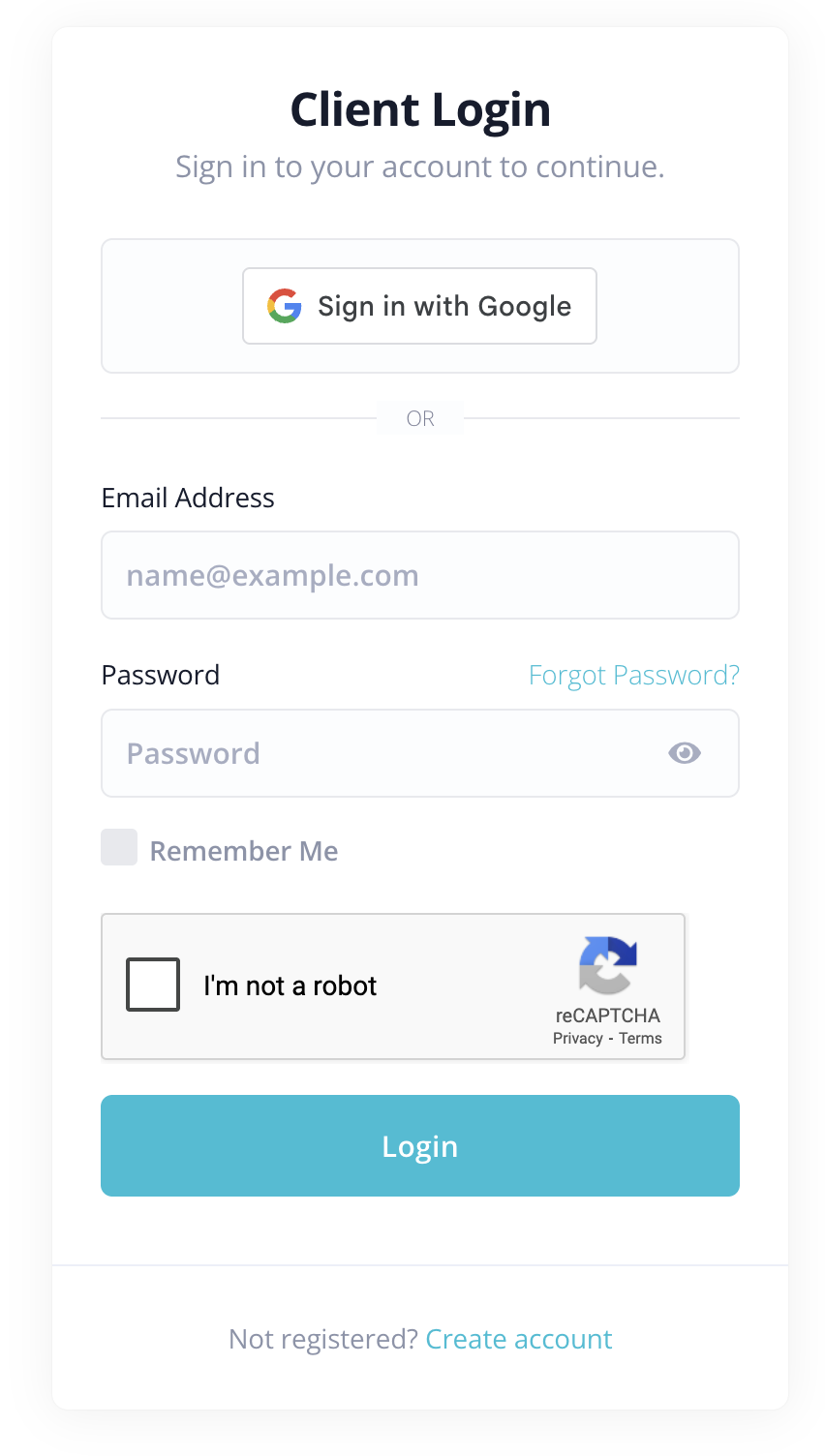The height and width of the screenshot is (1456, 825).
Task: Click the Remember Me label text
Action: tap(244, 851)
